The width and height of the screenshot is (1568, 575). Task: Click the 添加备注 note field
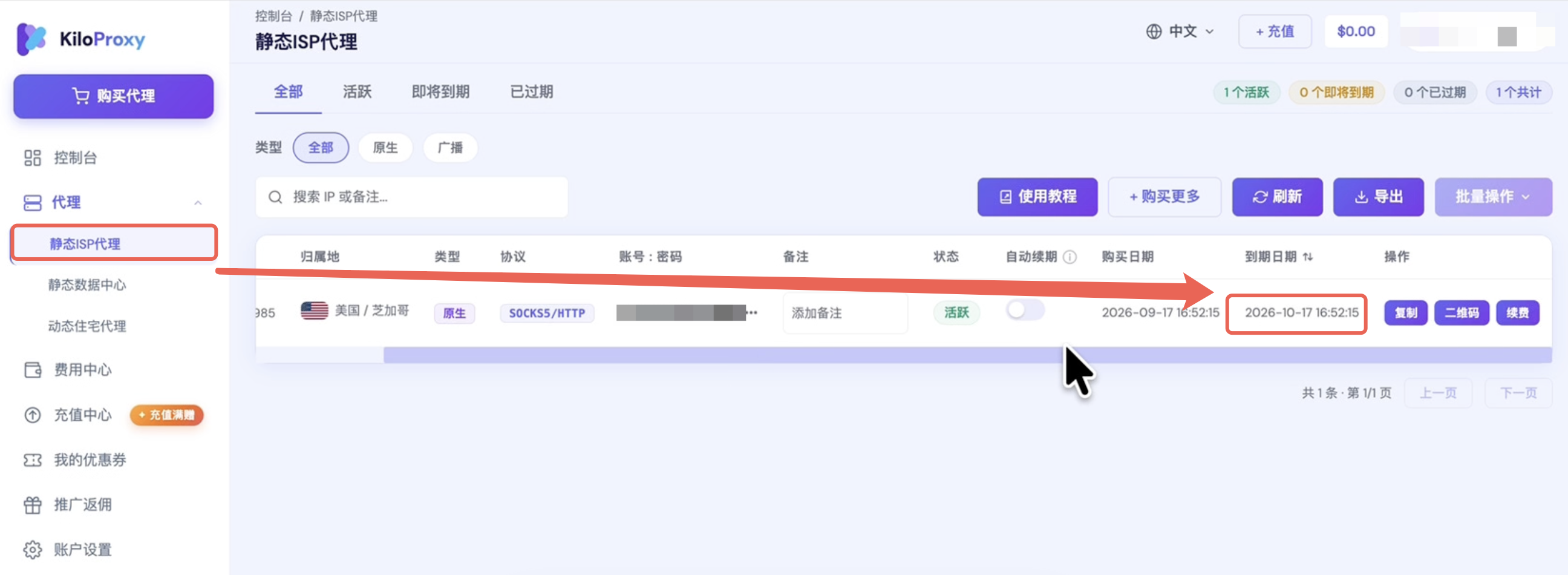click(x=845, y=312)
